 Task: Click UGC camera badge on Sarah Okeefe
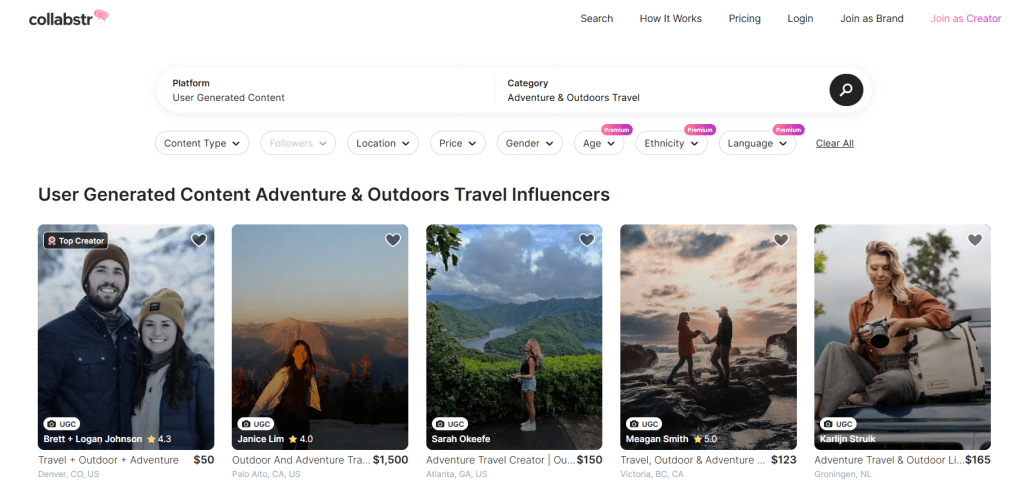[x=451, y=424]
